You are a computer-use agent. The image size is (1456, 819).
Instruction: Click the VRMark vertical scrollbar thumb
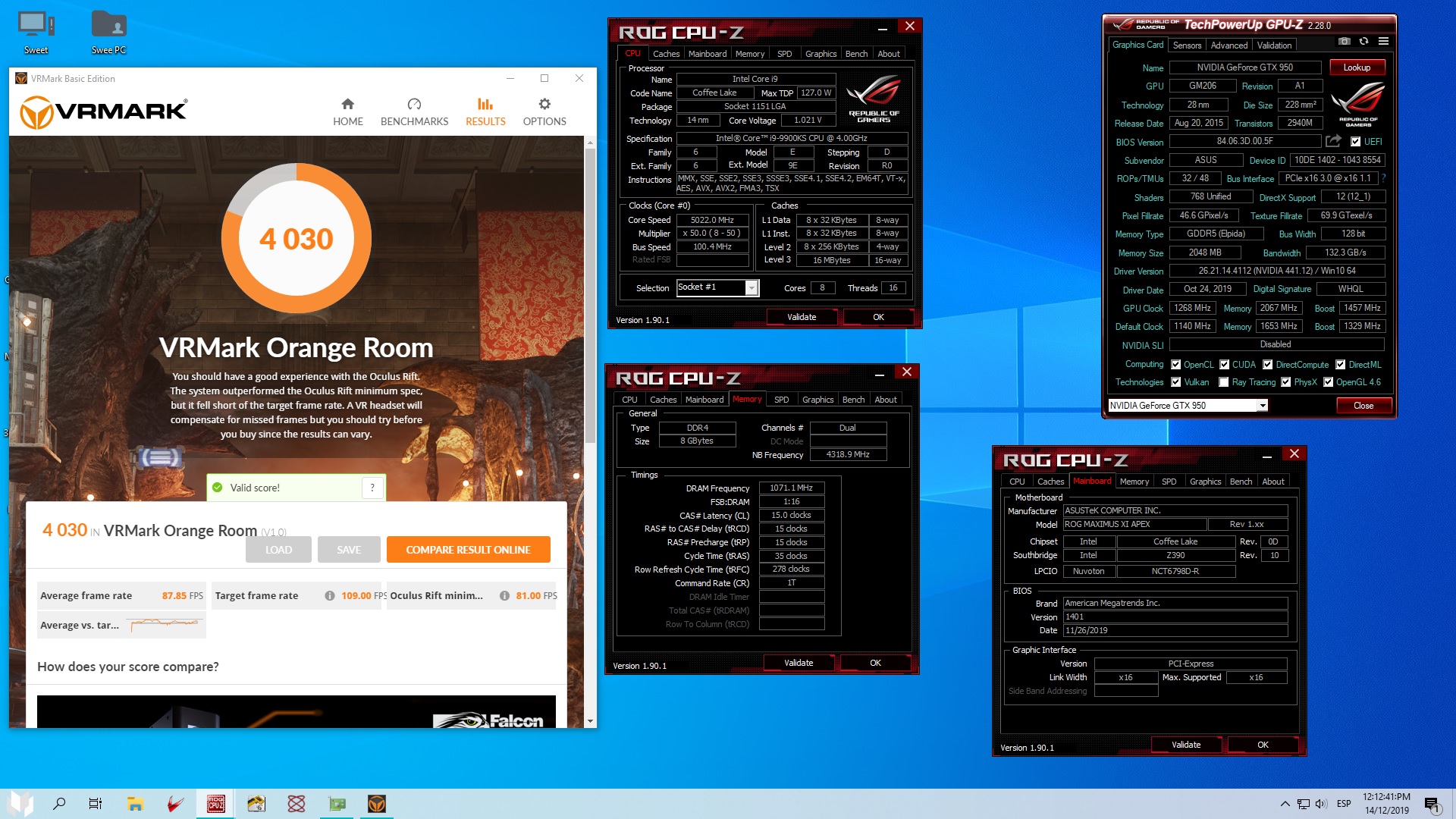click(x=590, y=296)
